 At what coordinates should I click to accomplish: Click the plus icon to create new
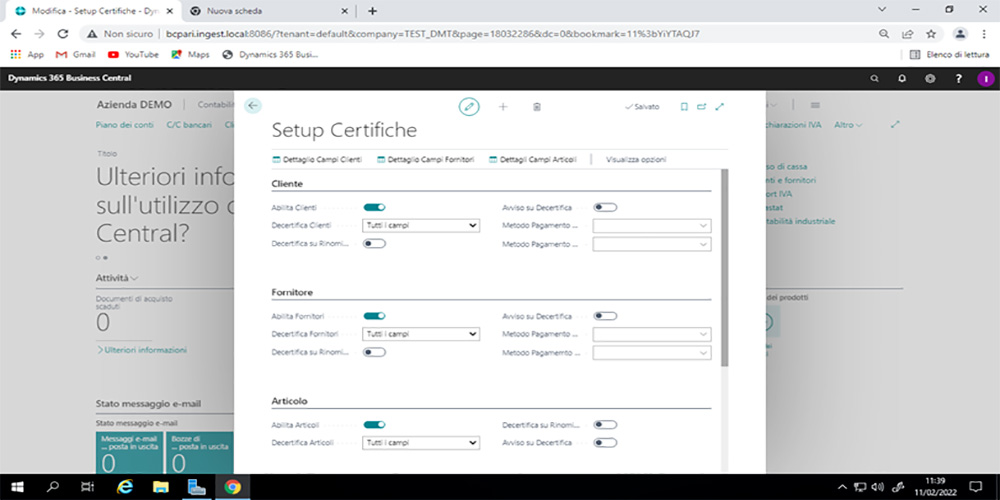point(503,106)
